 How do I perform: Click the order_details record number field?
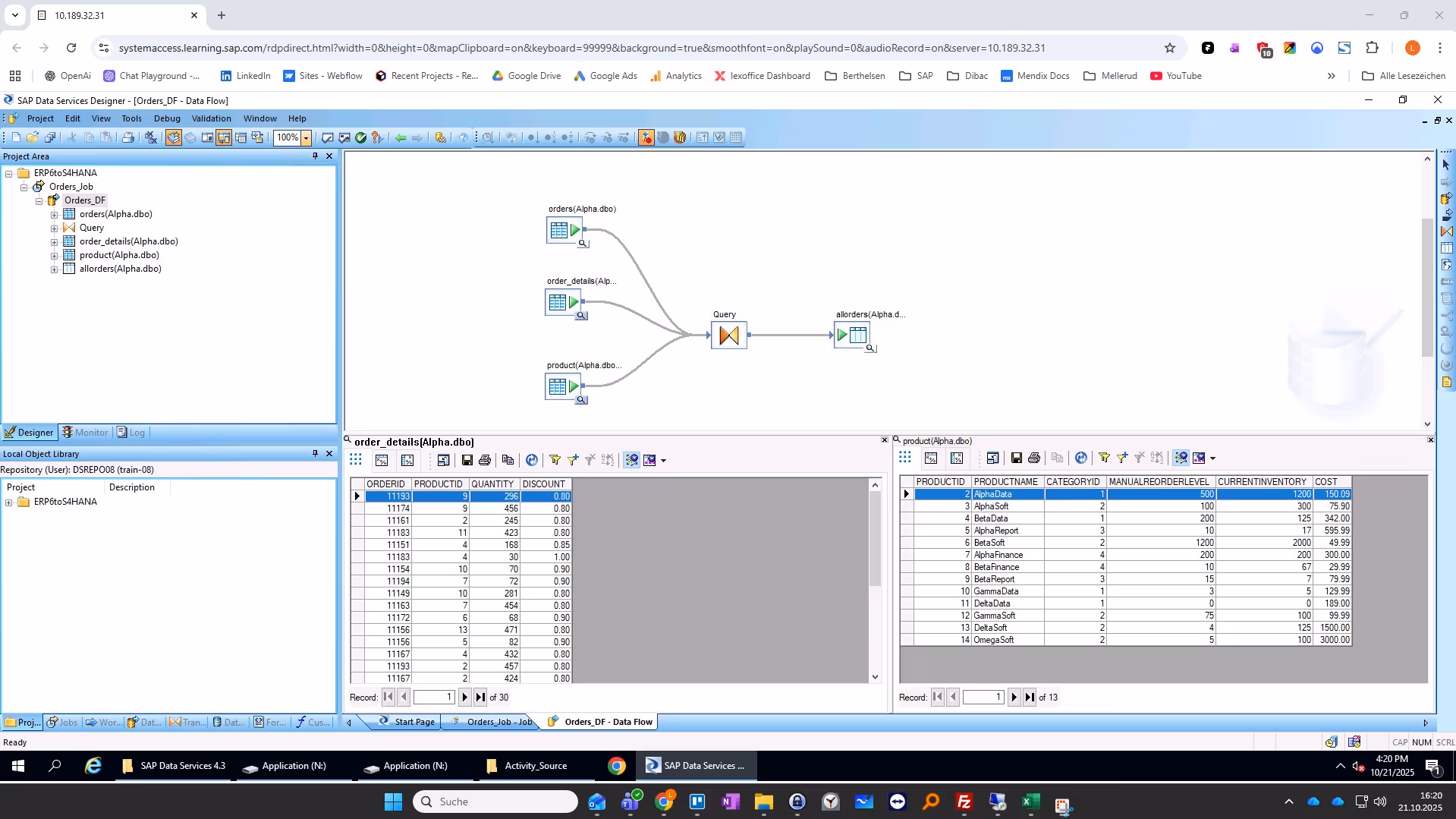[x=433, y=697]
